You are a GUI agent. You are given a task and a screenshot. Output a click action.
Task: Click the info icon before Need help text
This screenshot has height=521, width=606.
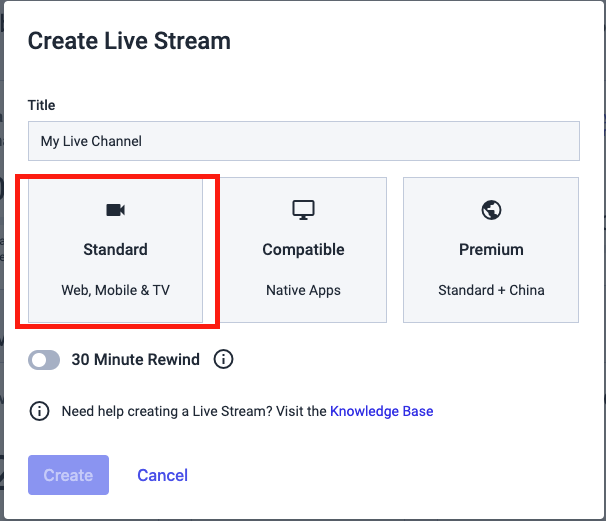(39, 411)
